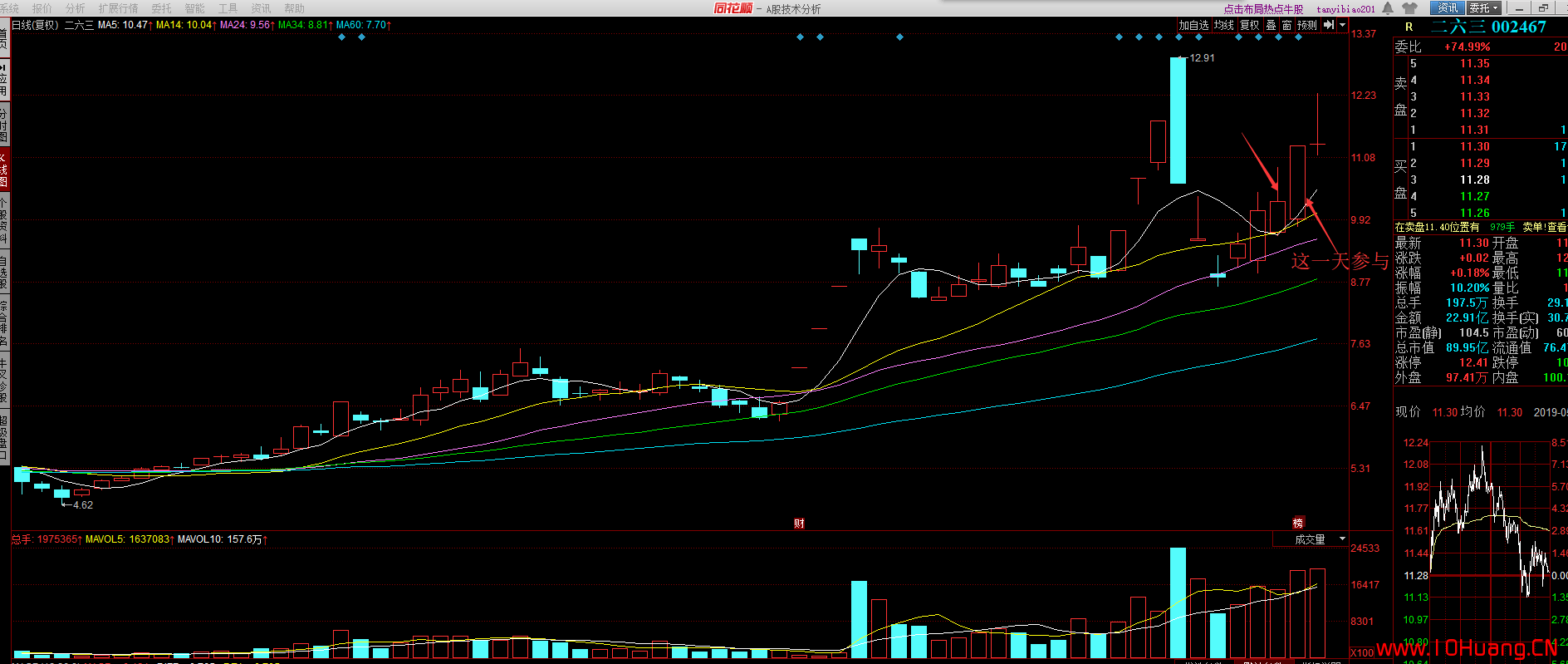Click the MA60: 7.70 indicator label
Screen dimensions: 1568x664
[x=363, y=25]
